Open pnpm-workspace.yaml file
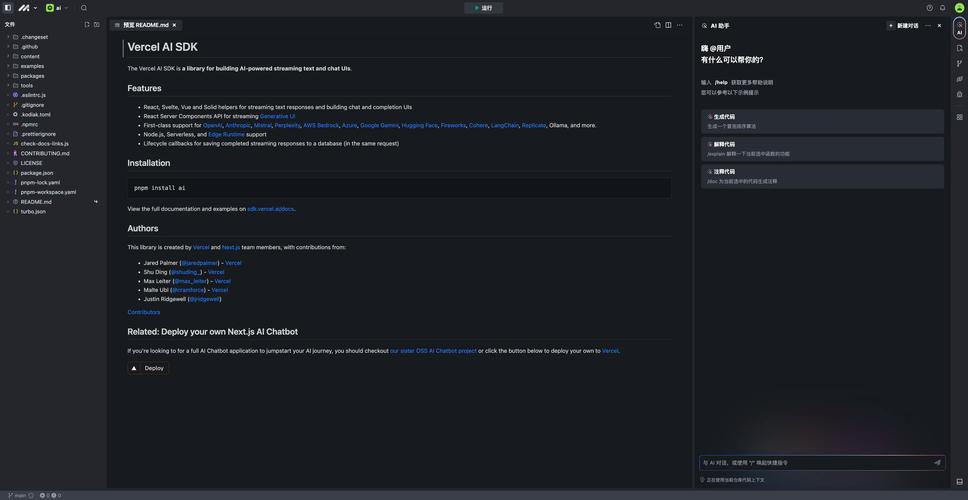This screenshot has width=968, height=500. click(53, 192)
